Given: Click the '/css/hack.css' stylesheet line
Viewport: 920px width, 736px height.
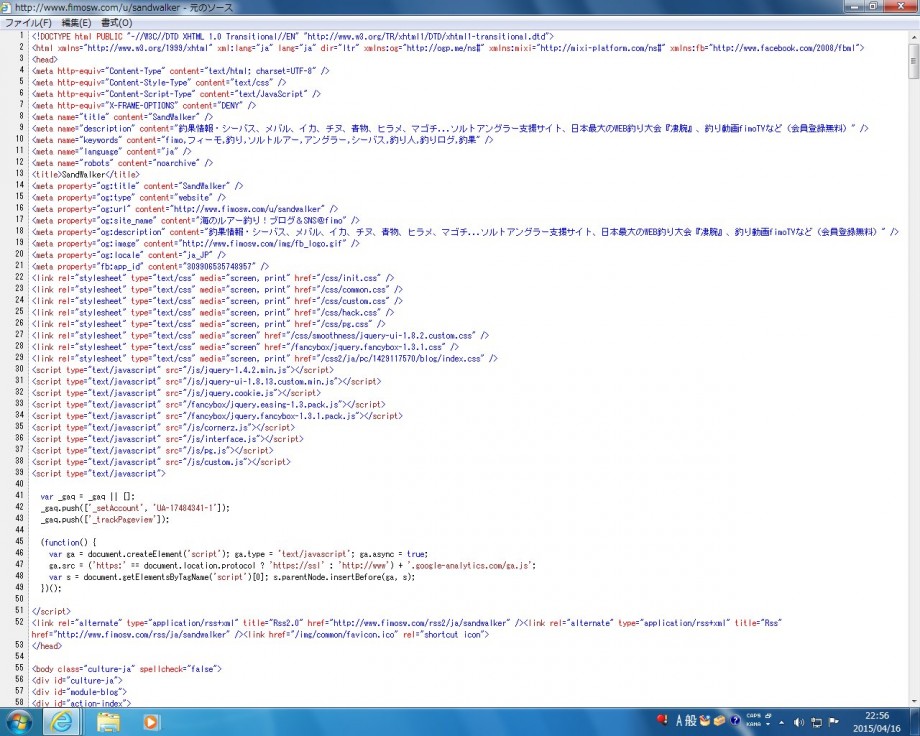Looking at the screenshot, I should pyautogui.click(x=212, y=313).
